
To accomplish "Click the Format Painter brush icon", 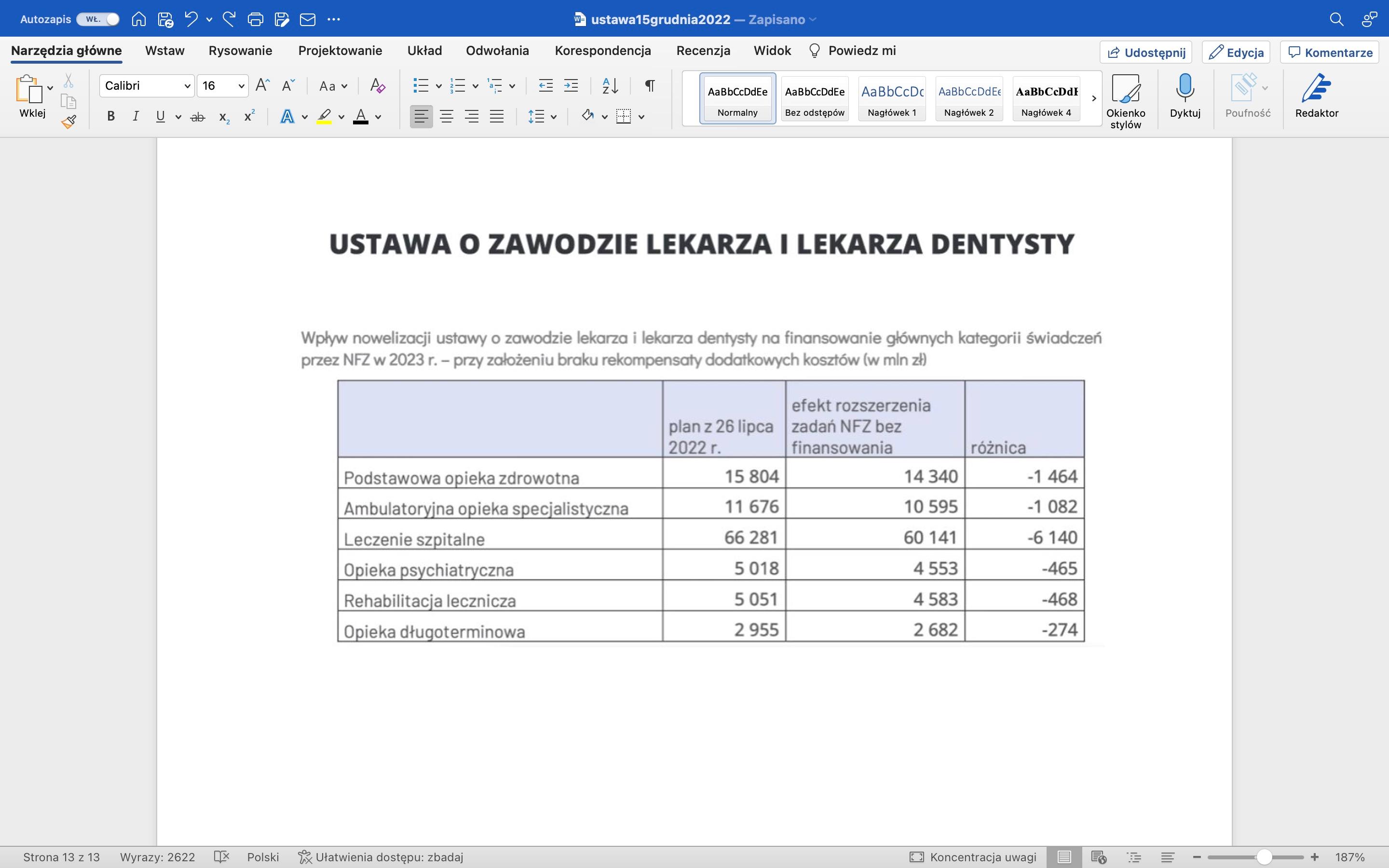I will click(69, 122).
